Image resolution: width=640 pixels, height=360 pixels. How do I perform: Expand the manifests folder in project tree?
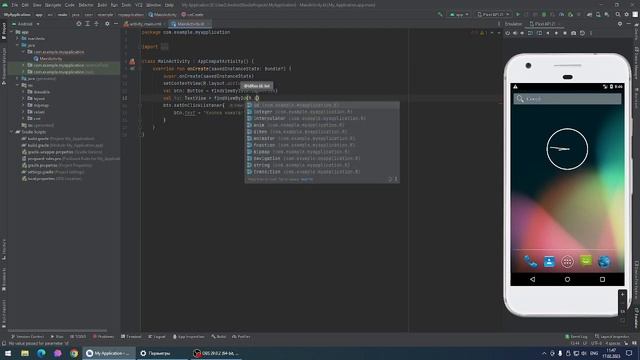[18, 38]
